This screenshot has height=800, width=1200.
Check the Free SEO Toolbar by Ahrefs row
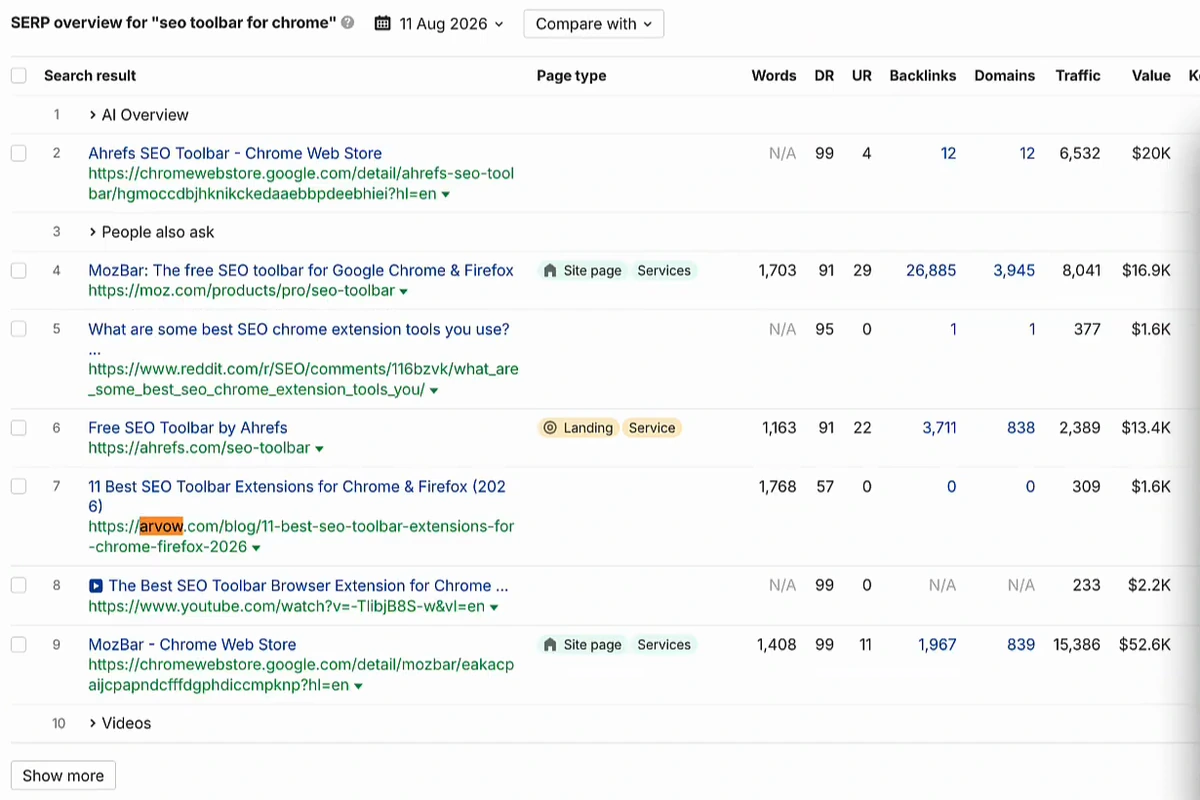coord(18,428)
